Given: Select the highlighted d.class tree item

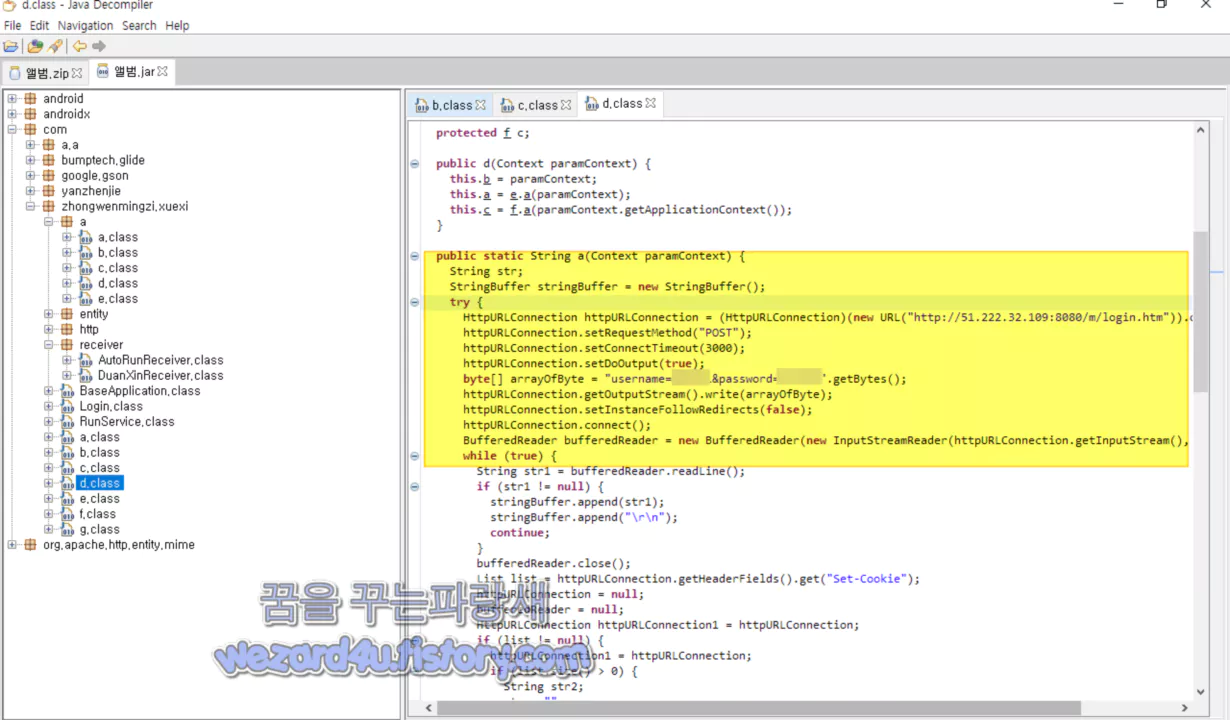Looking at the screenshot, I should (x=100, y=484).
